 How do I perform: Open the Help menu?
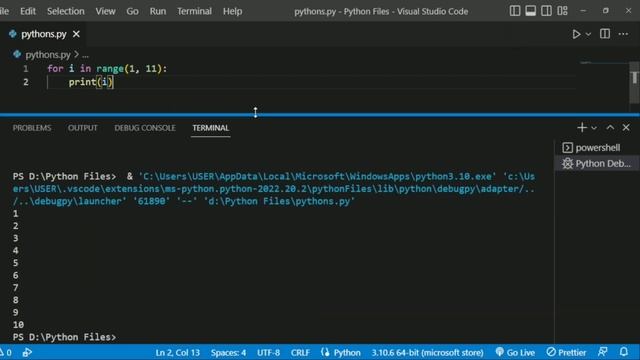(x=232, y=11)
